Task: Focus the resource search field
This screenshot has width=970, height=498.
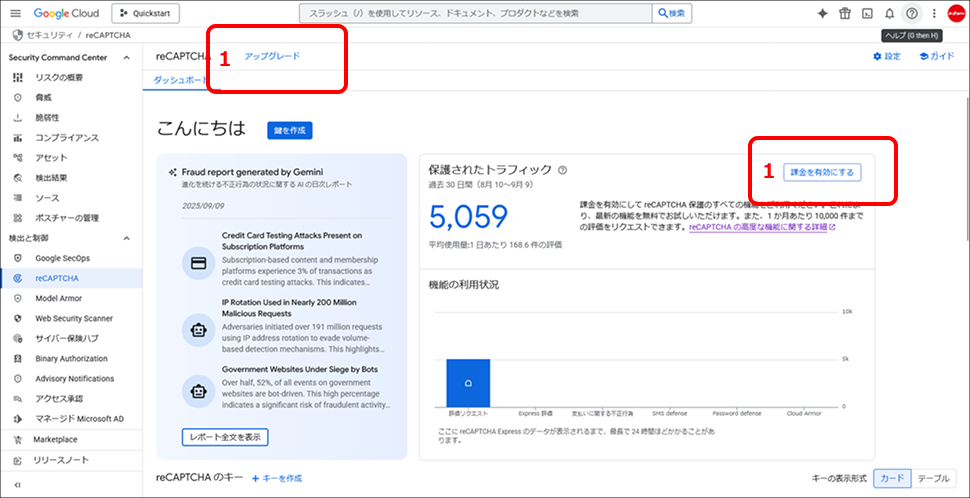Action: [475, 13]
